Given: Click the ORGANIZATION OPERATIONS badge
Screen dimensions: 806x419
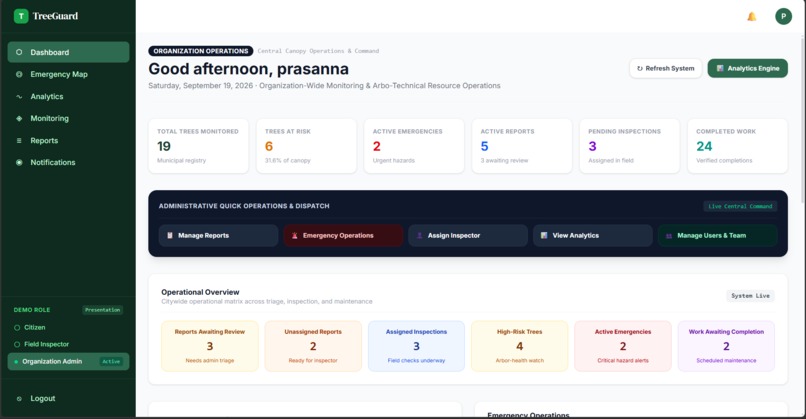Looking at the screenshot, I should click(x=201, y=51).
